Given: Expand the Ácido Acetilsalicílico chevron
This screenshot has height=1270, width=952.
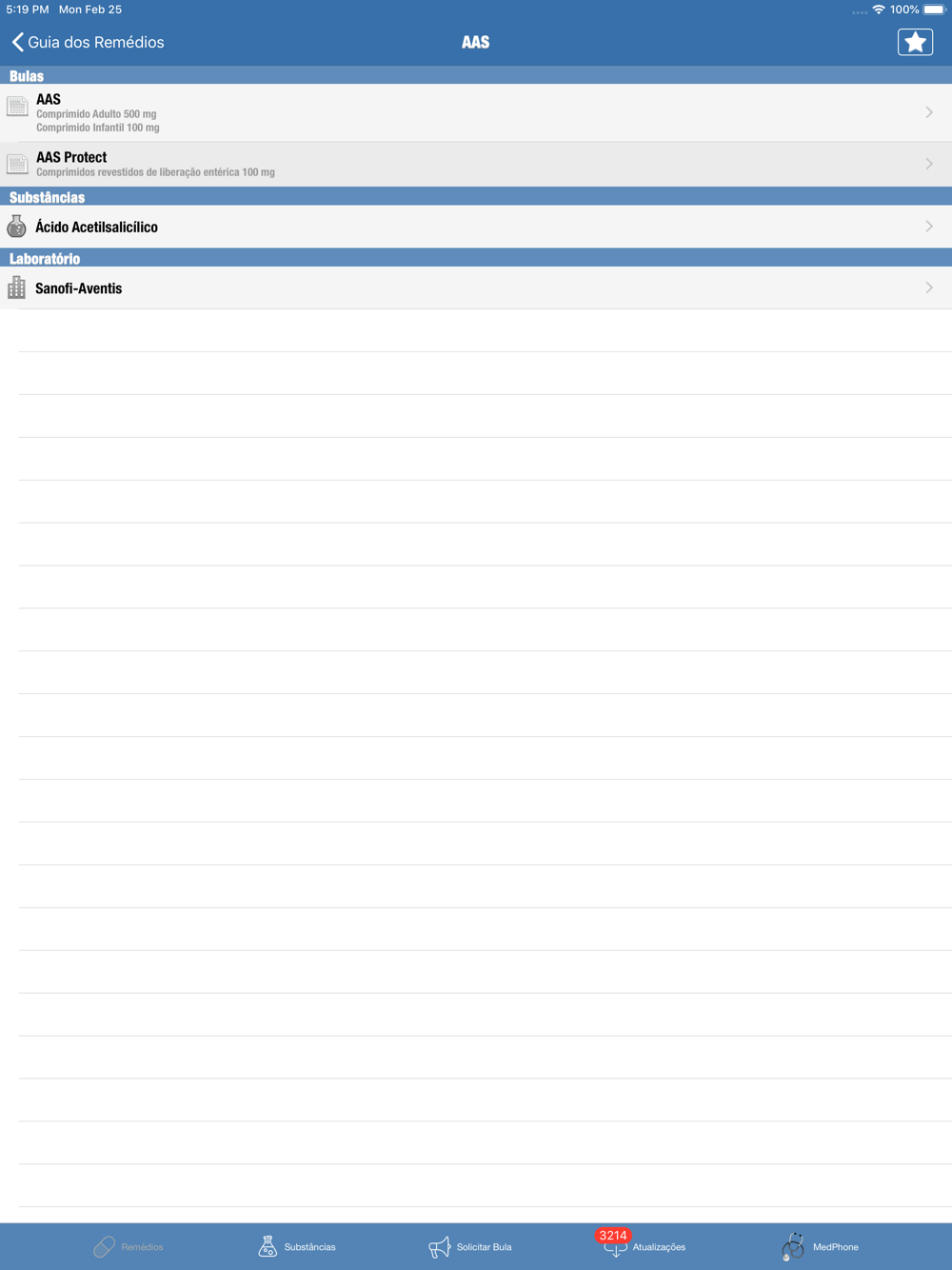Looking at the screenshot, I should pos(929,227).
